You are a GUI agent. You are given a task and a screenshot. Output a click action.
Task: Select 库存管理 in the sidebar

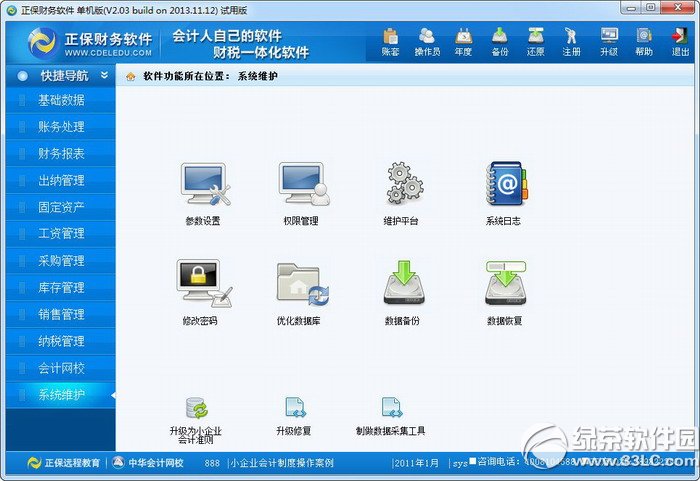tap(61, 288)
